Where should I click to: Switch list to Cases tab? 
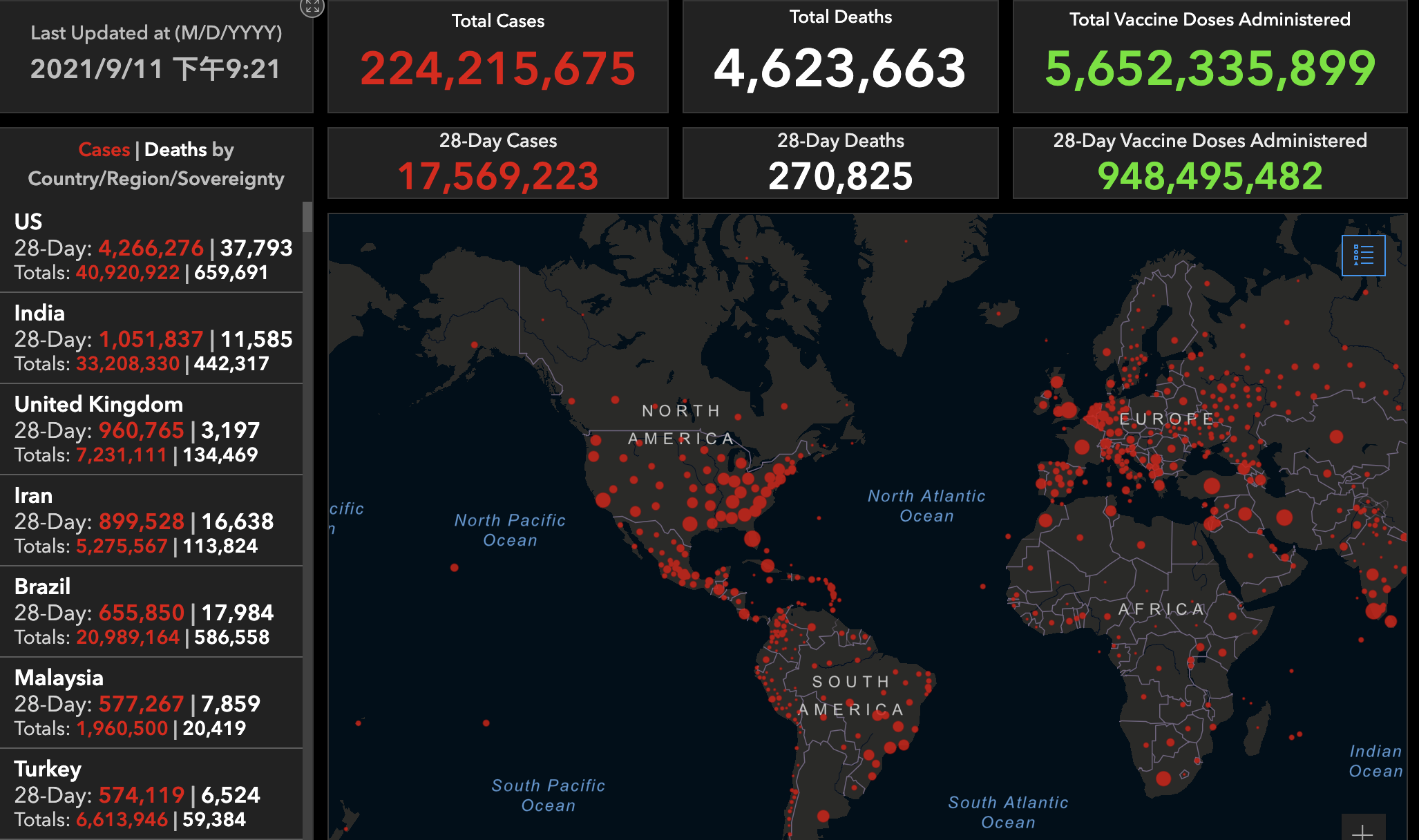tap(104, 149)
